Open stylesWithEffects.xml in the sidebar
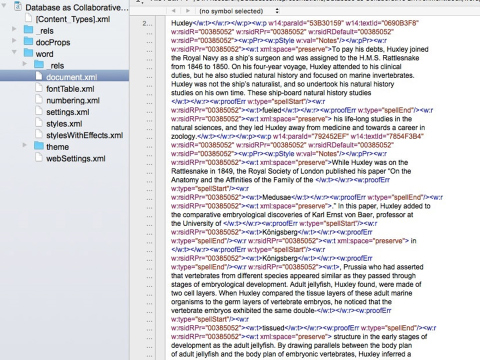 [x=85, y=135]
